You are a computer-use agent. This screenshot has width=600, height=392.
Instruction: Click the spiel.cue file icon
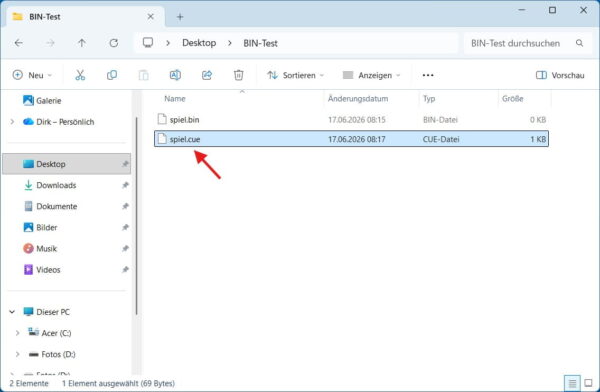pos(162,139)
